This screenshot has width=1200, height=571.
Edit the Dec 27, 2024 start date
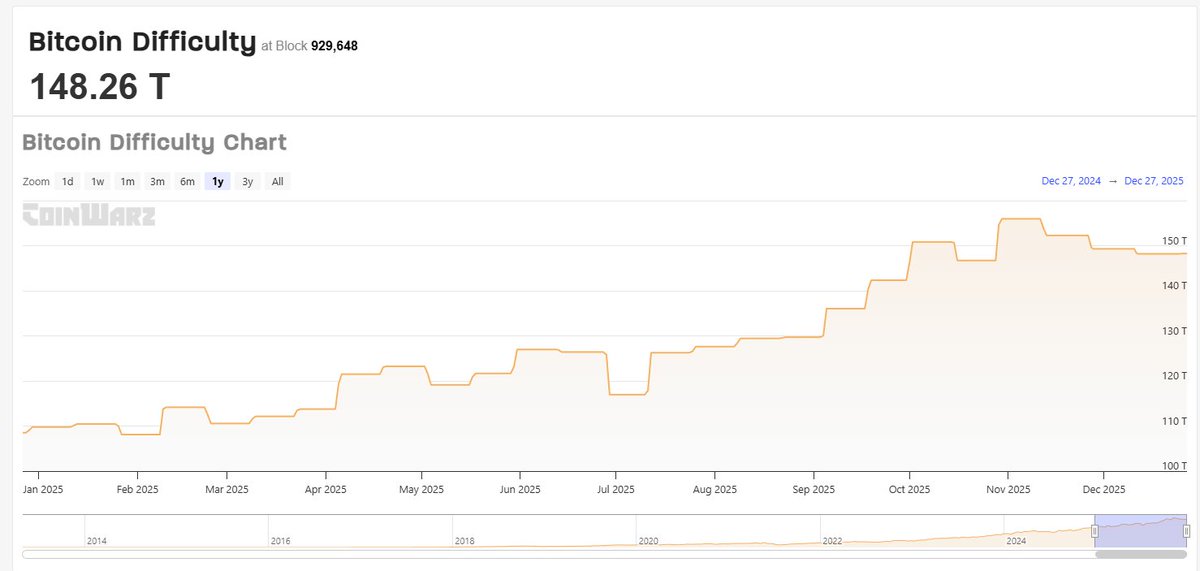1071,181
